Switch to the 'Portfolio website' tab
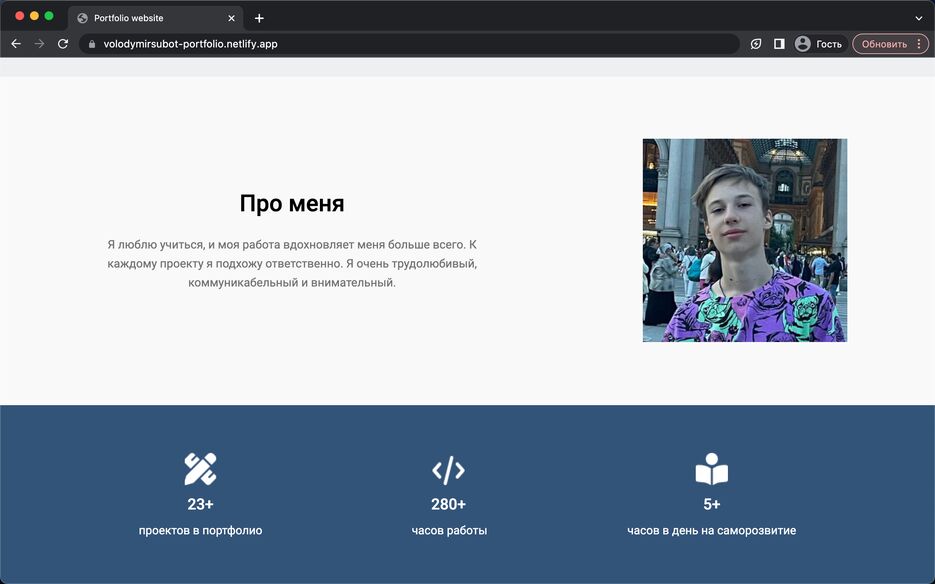935x584 pixels. pos(150,17)
